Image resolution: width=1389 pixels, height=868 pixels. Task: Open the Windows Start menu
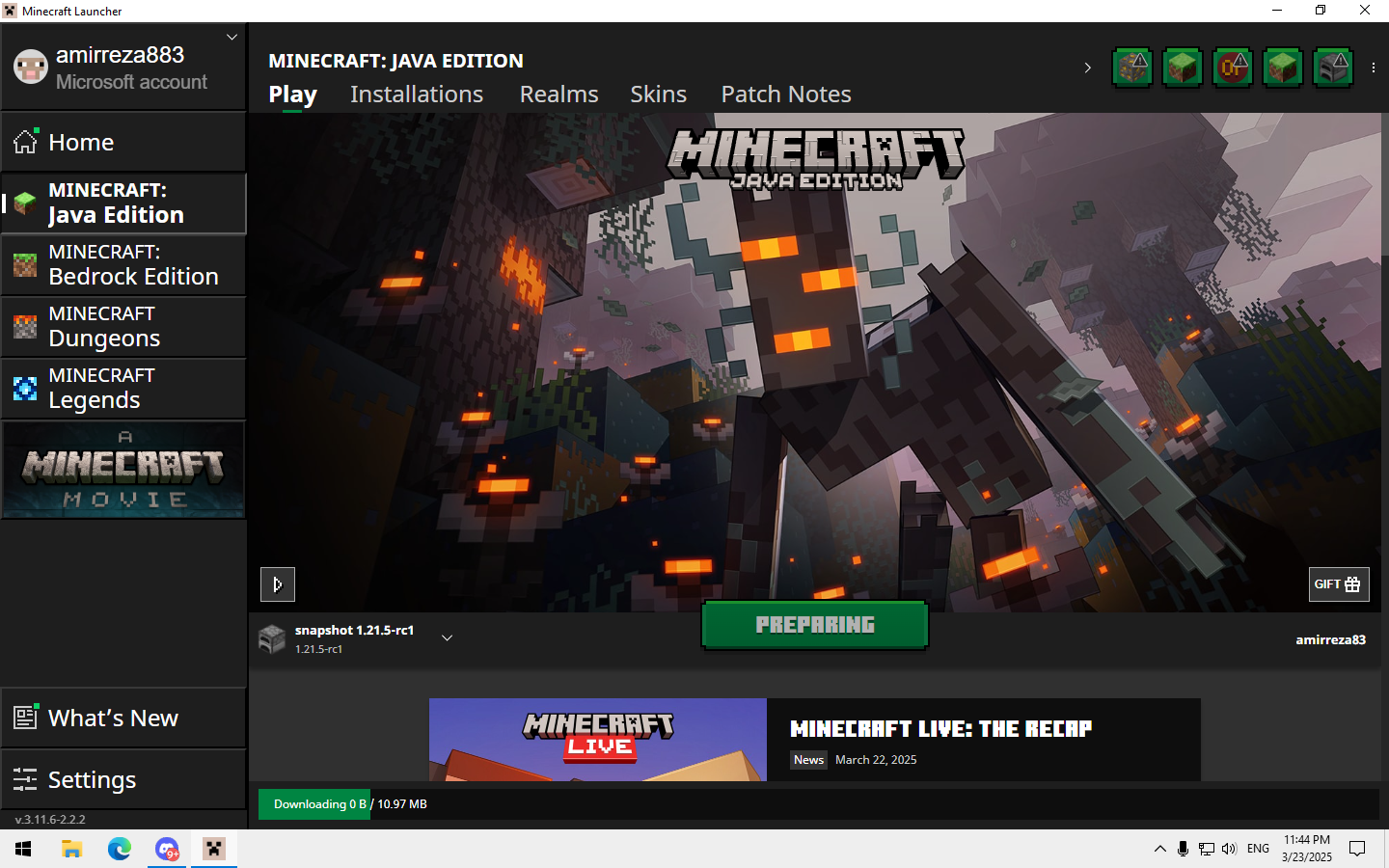pyautogui.click(x=23, y=849)
